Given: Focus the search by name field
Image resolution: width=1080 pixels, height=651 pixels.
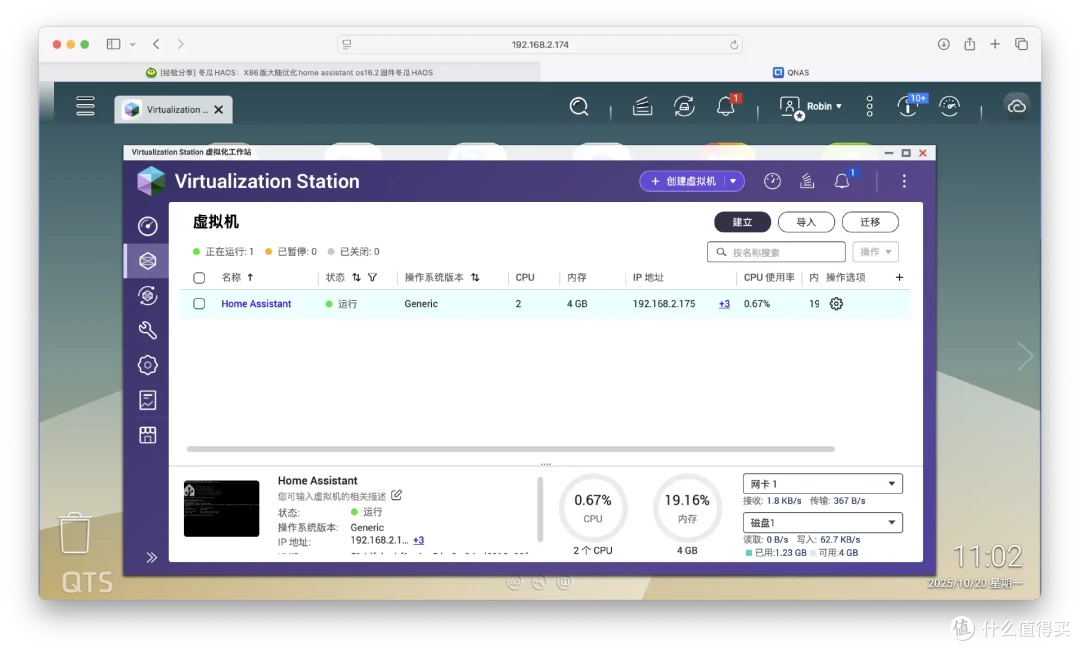Looking at the screenshot, I should pyautogui.click(x=776, y=252).
